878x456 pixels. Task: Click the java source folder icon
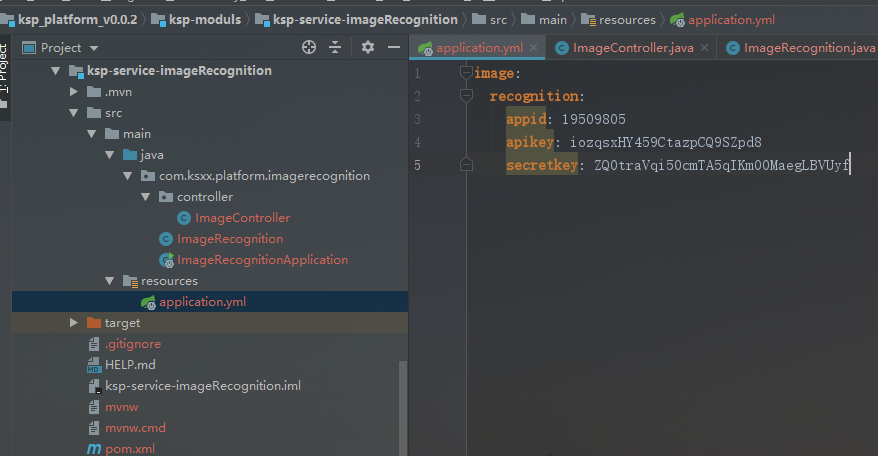pos(129,155)
